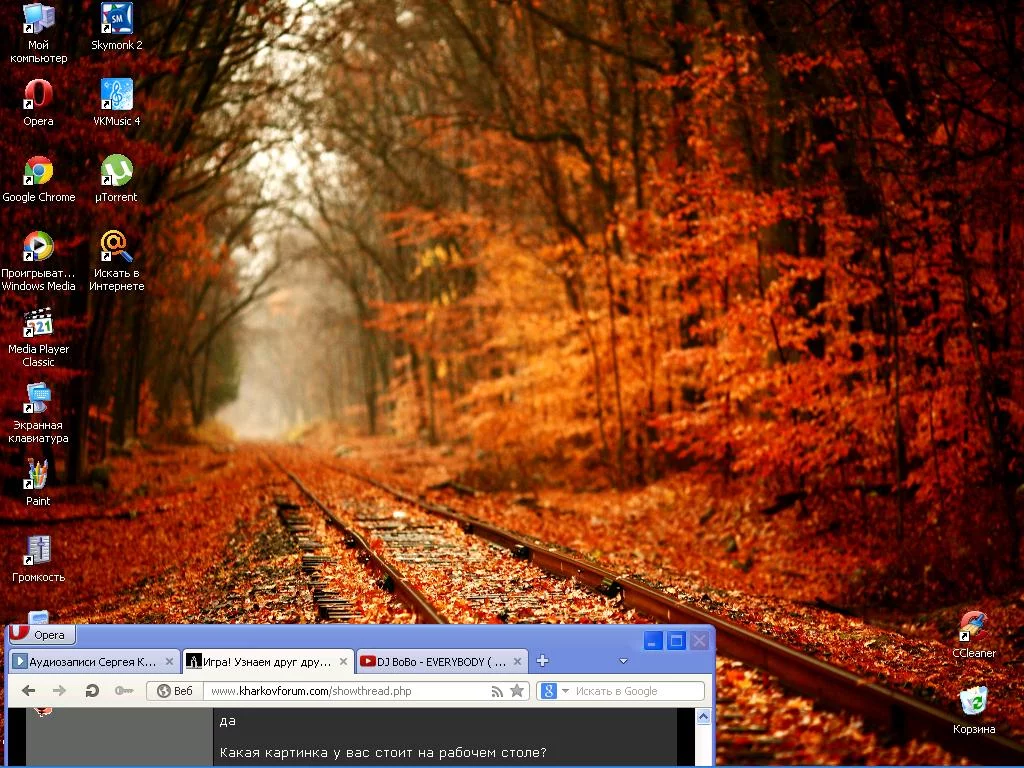Select the Media Player Classic icon

(39, 338)
